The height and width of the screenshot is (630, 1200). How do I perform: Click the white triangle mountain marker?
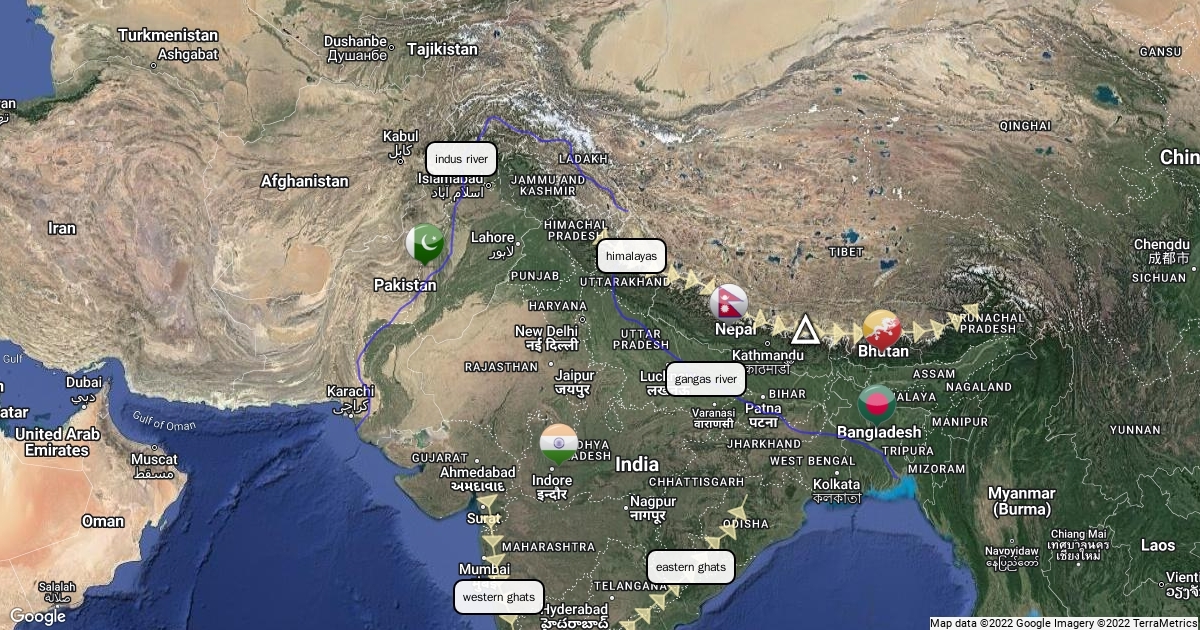[x=805, y=329]
